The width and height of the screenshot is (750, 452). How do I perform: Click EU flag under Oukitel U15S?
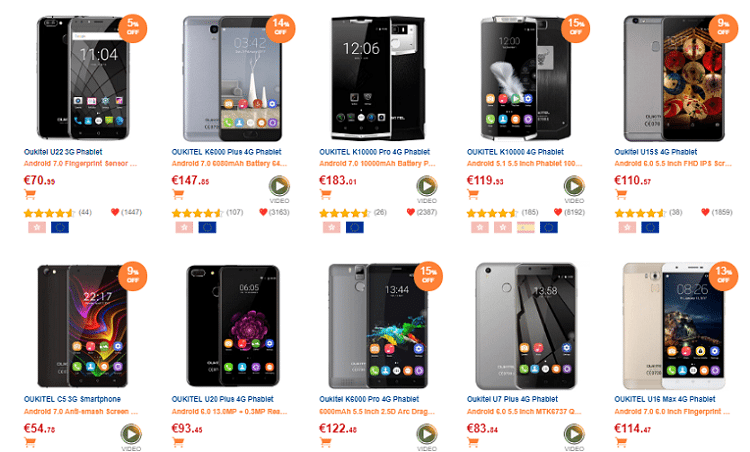pos(650,227)
